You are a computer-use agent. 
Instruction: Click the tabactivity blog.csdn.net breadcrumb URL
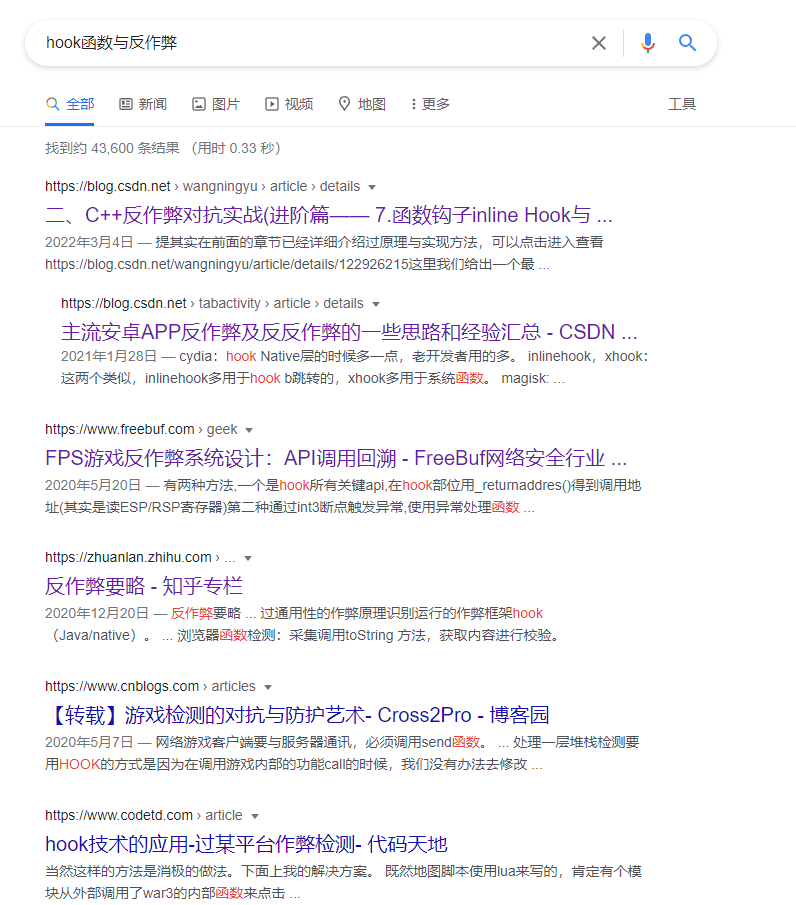(212, 304)
